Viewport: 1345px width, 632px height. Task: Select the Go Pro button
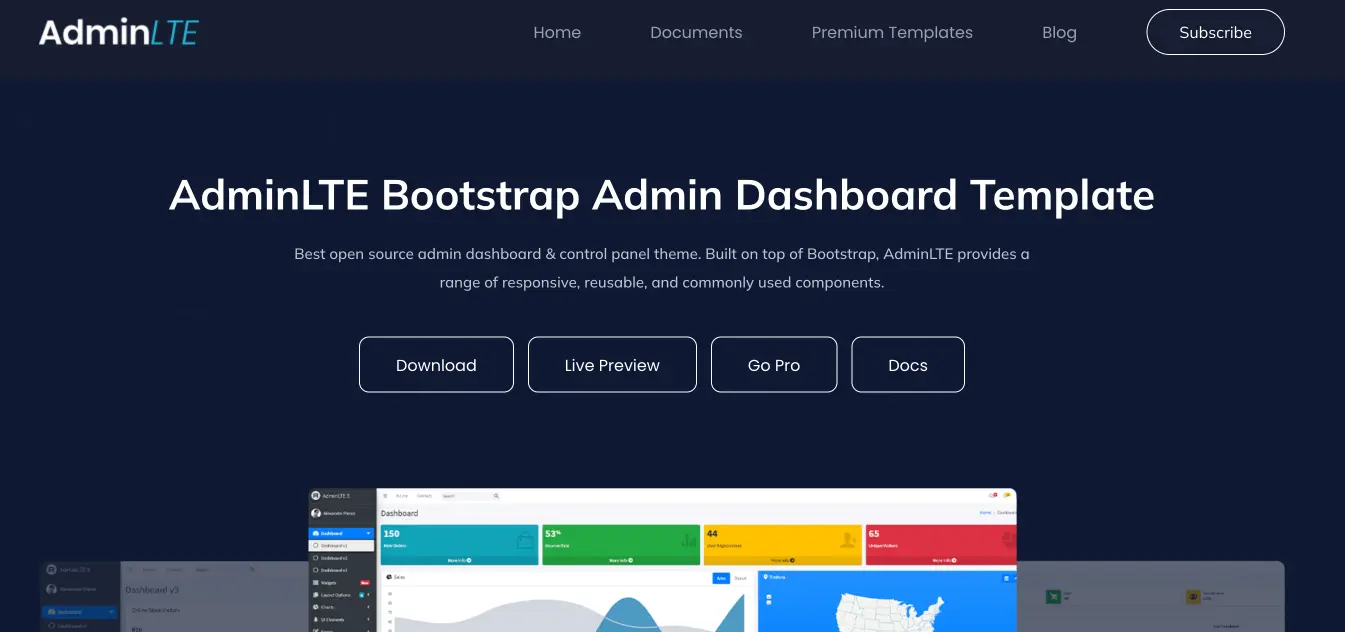(x=774, y=365)
